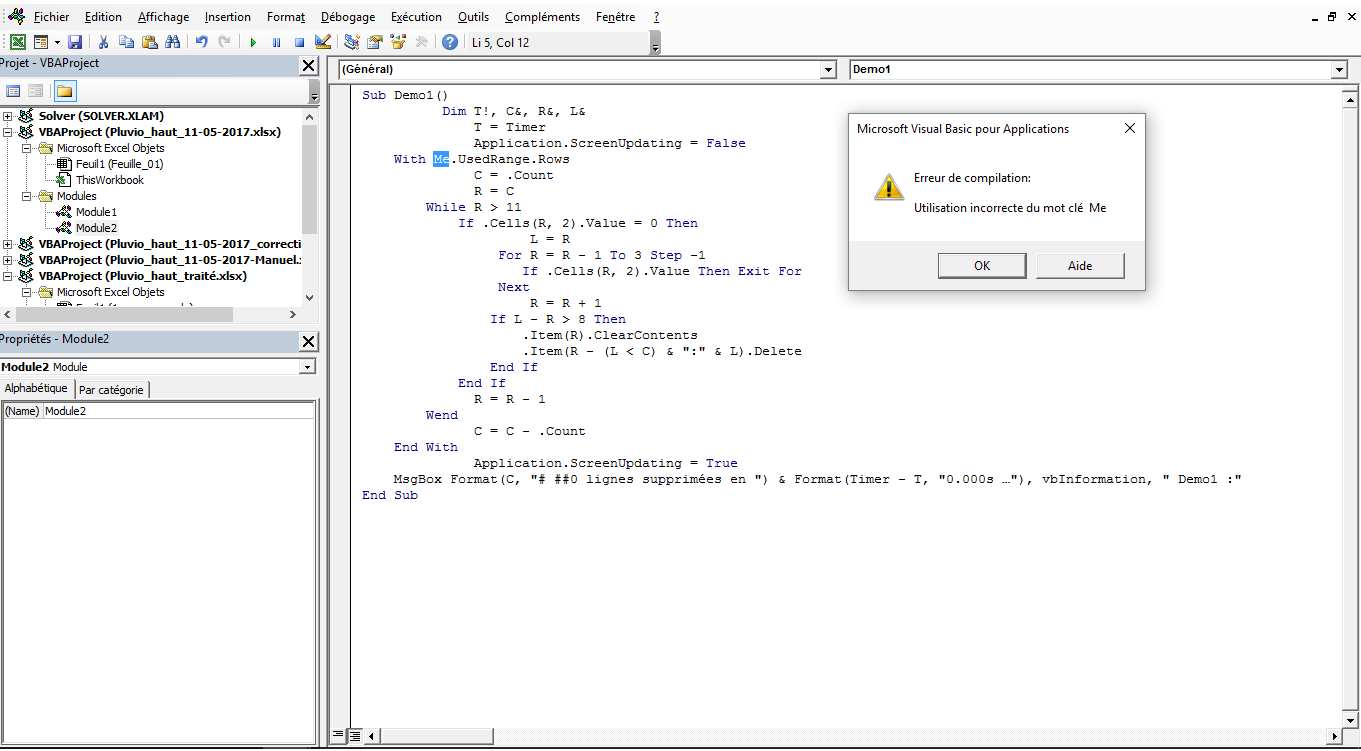Open the insert object dropdown arrow
Viewport: 1361px width, 751px height.
tap(57, 42)
